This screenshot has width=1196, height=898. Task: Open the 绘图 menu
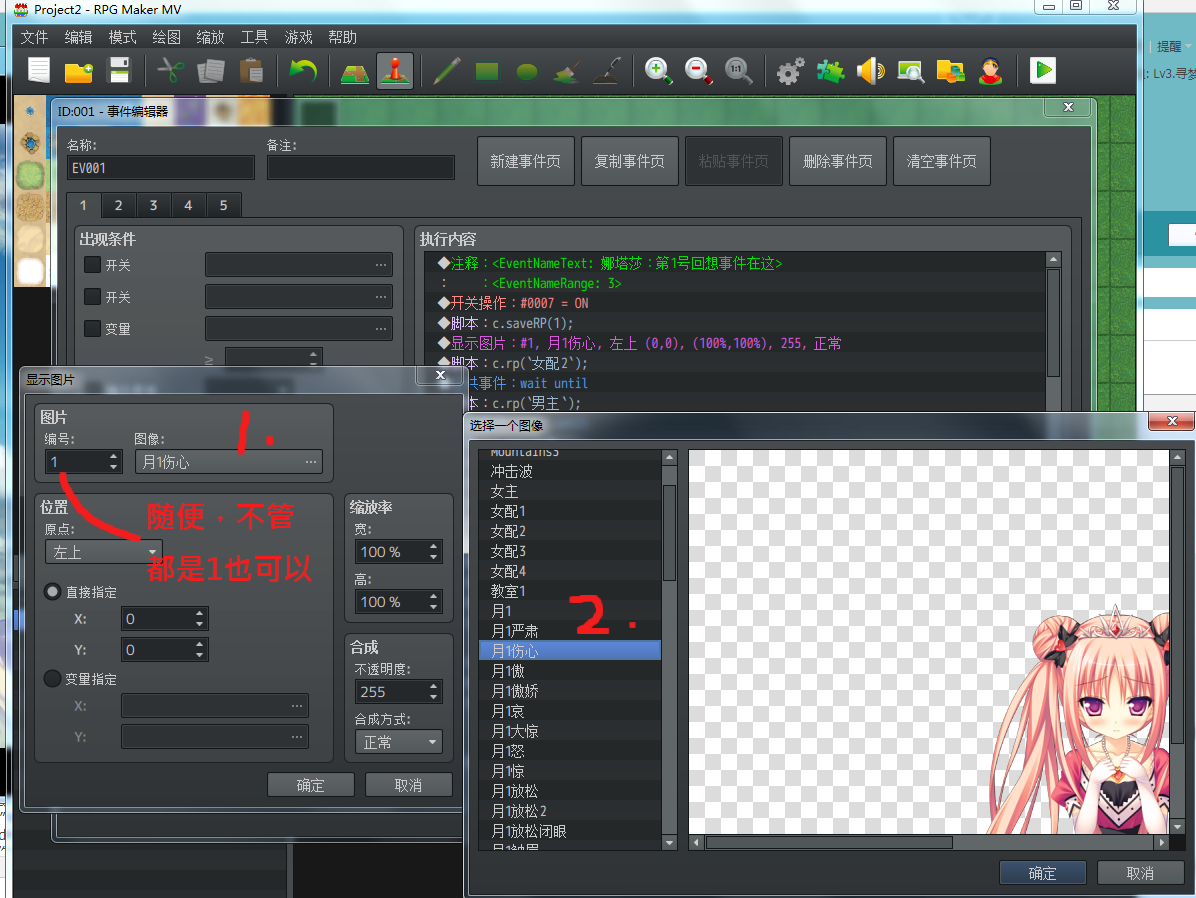(166, 37)
